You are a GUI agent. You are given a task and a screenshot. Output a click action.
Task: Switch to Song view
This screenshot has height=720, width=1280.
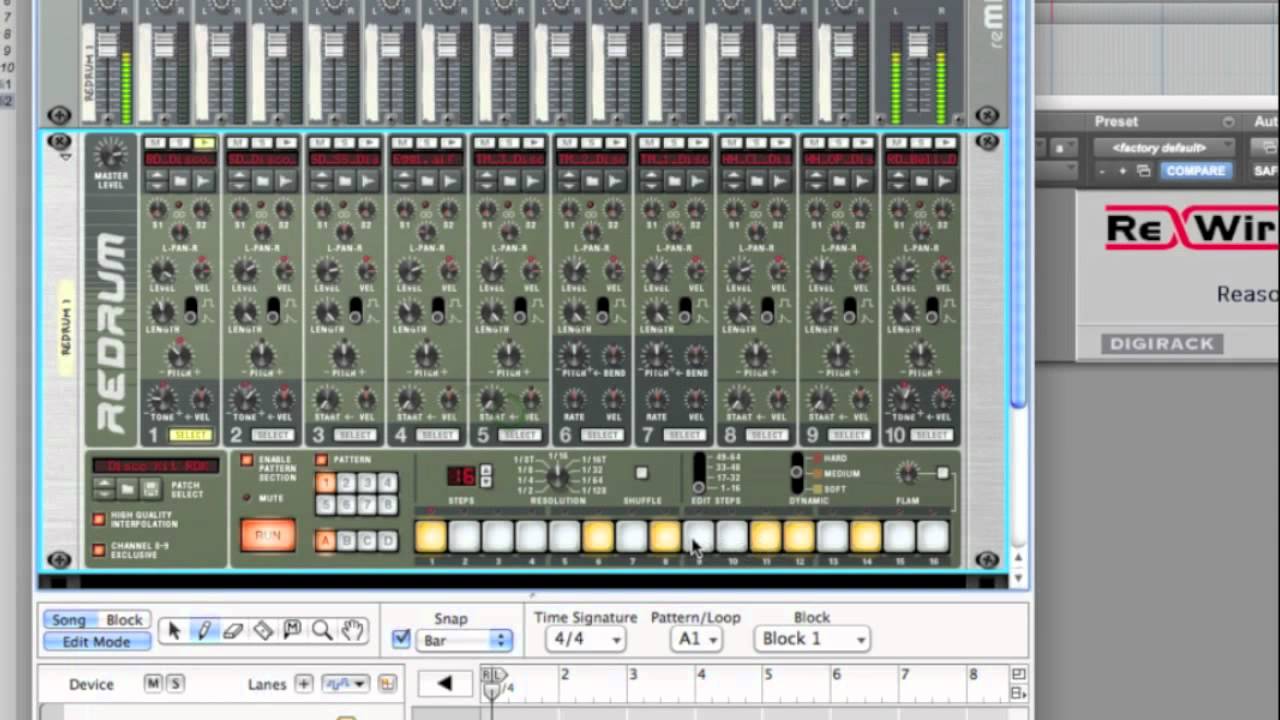[70, 620]
